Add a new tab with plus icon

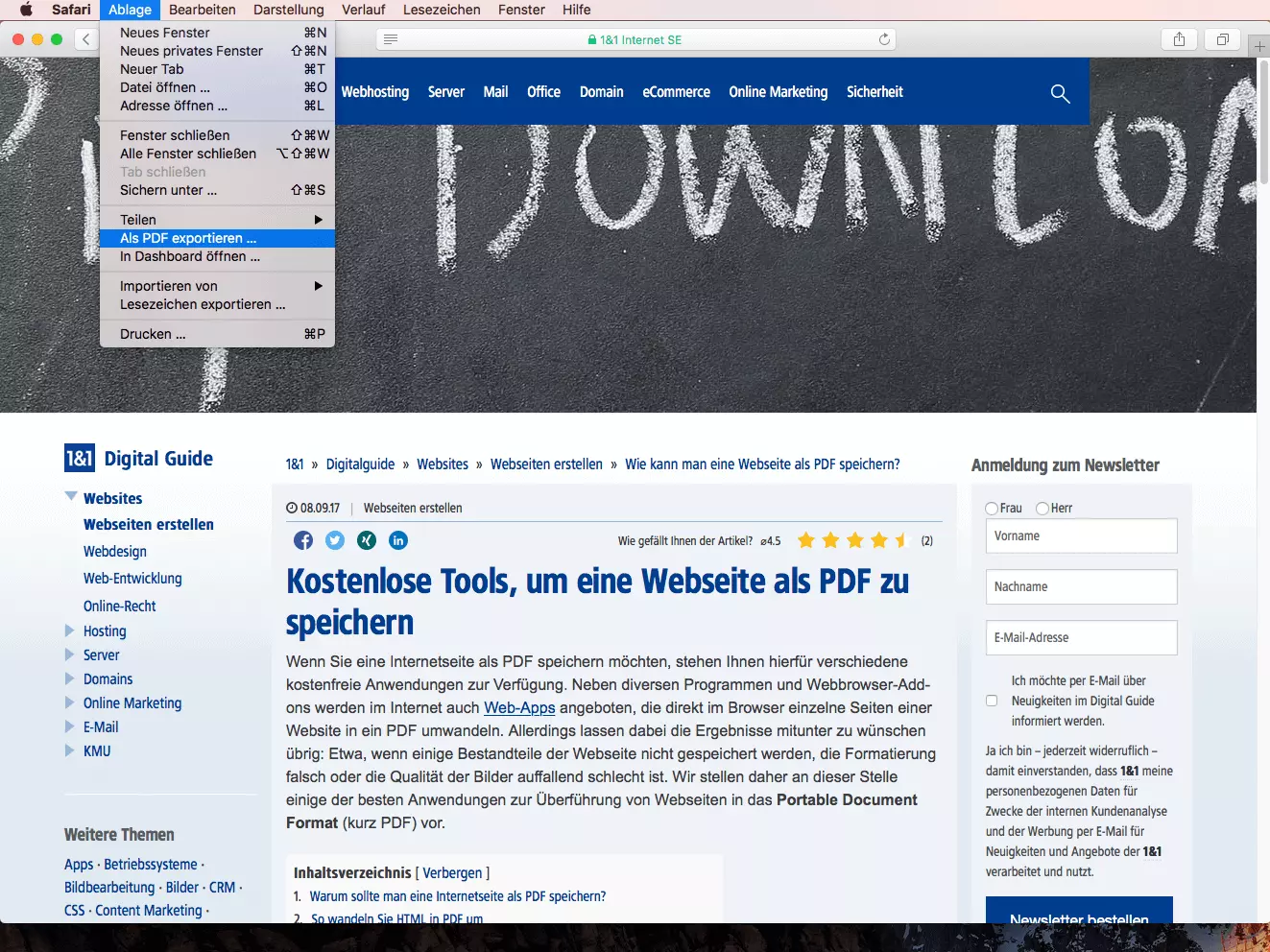[x=1259, y=45]
